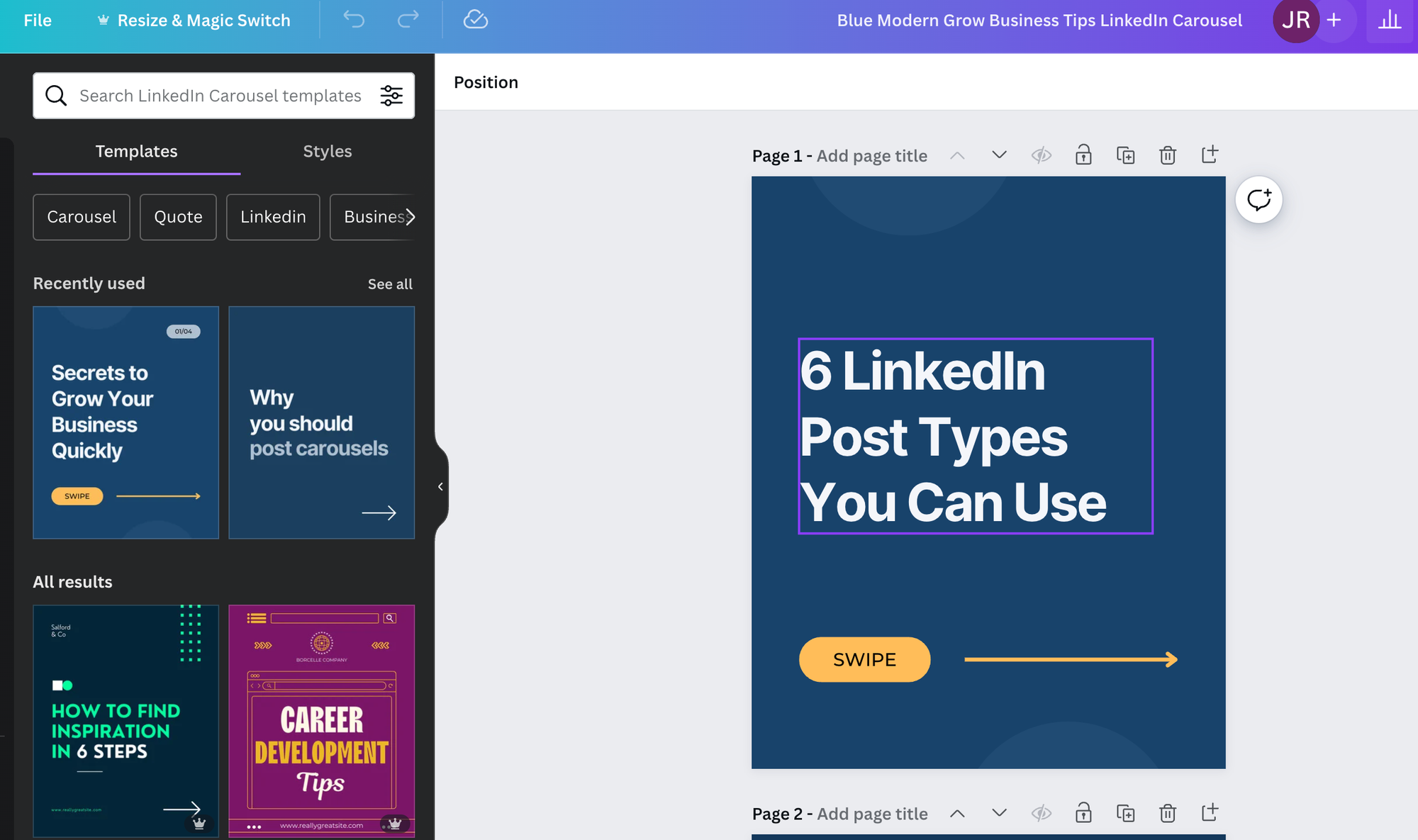Viewport: 1418px width, 840px height.
Task: Delete Page 2 with trash icon
Action: pyautogui.click(x=1168, y=813)
